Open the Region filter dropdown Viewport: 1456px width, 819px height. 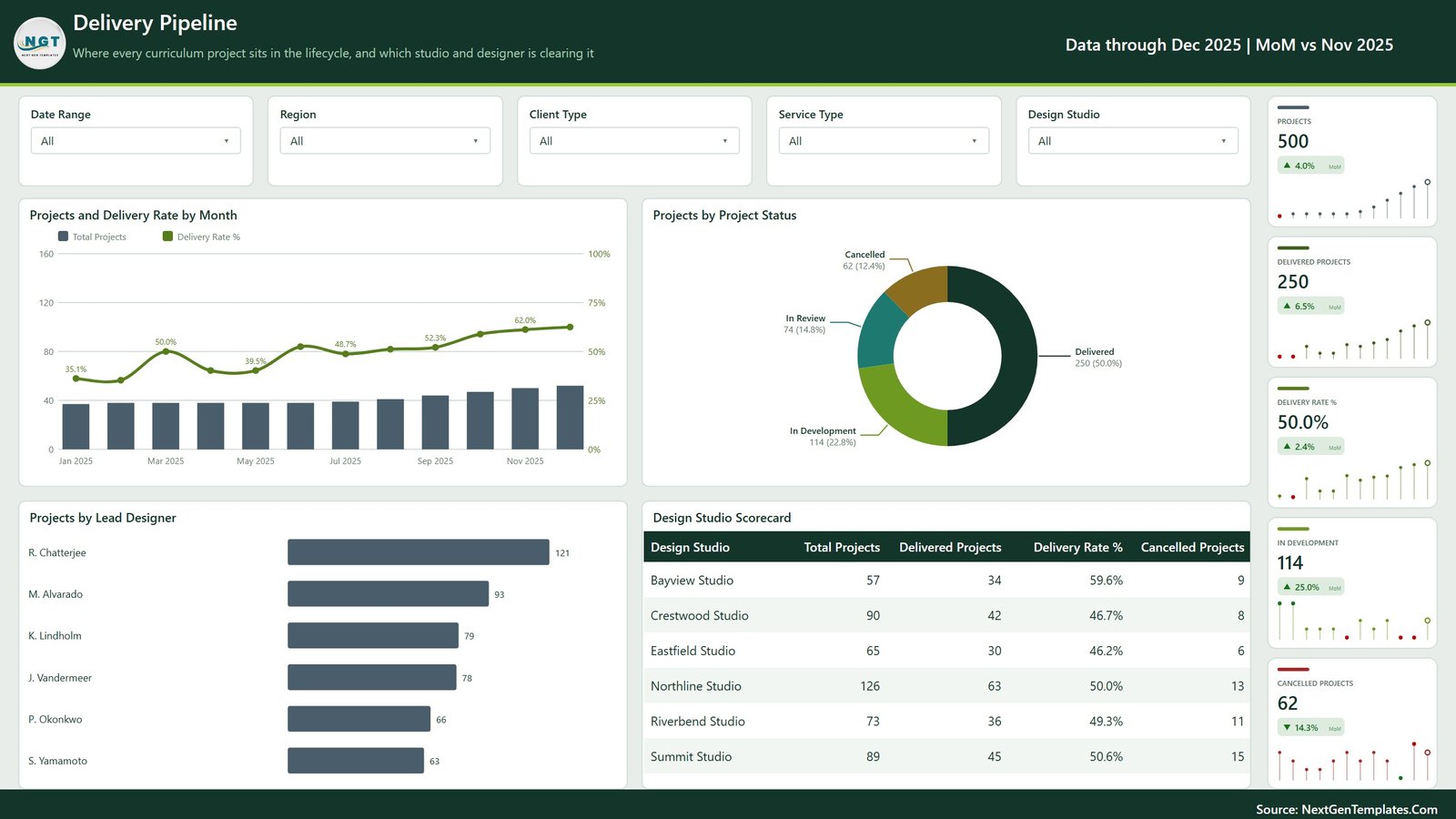385,141
